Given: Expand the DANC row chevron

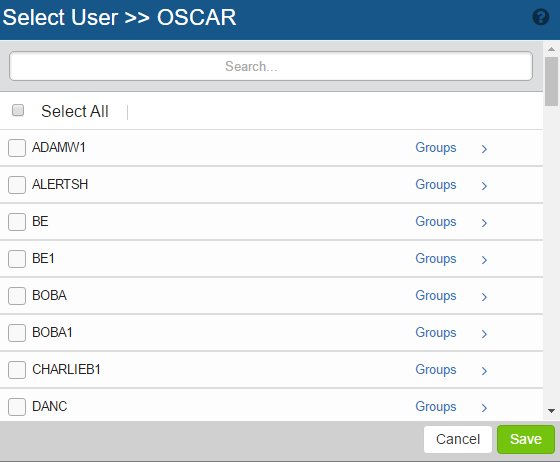Looking at the screenshot, I should click(484, 407).
